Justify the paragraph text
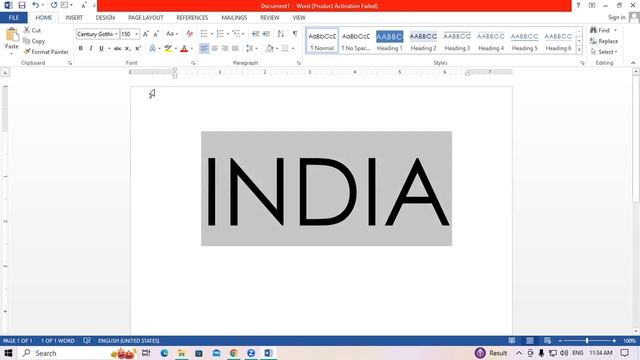This screenshot has width=640, height=360. click(x=235, y=49)
